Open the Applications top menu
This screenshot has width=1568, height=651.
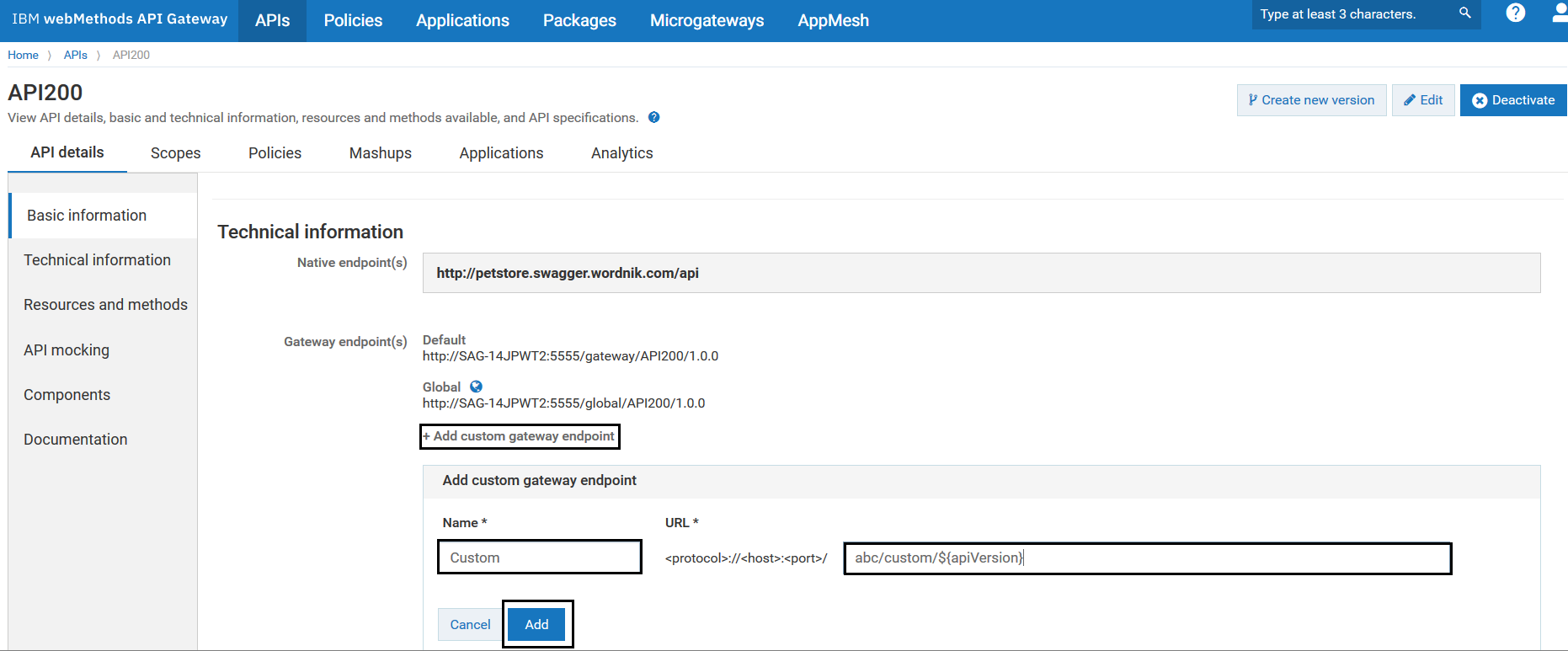click(x=462, y=20)
